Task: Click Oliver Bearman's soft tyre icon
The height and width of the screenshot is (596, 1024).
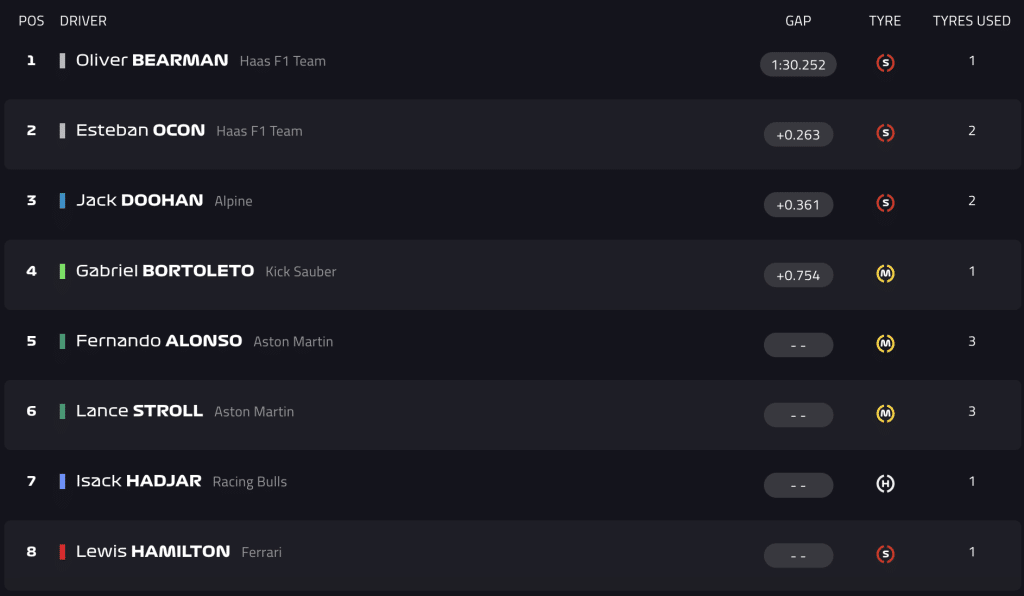Action: tap(885, 63)
